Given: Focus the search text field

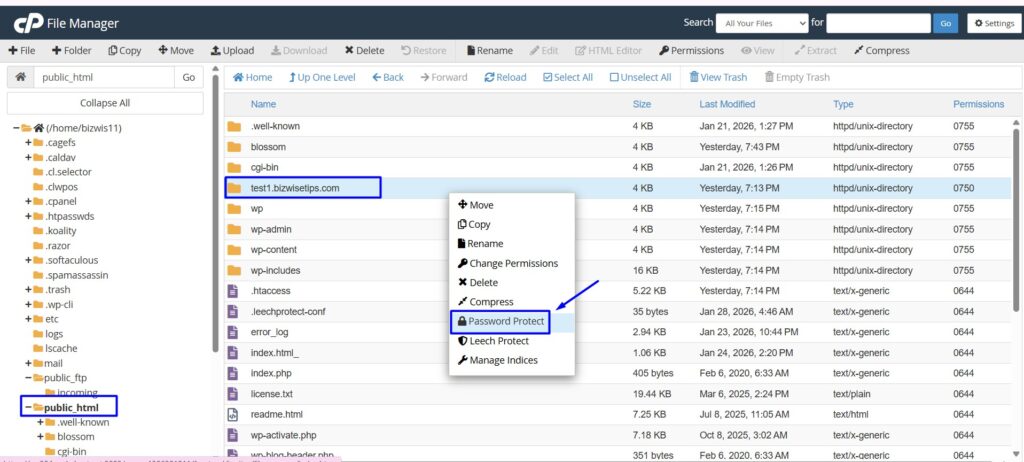Looking at the screenshot, I should tap(878, 24).
